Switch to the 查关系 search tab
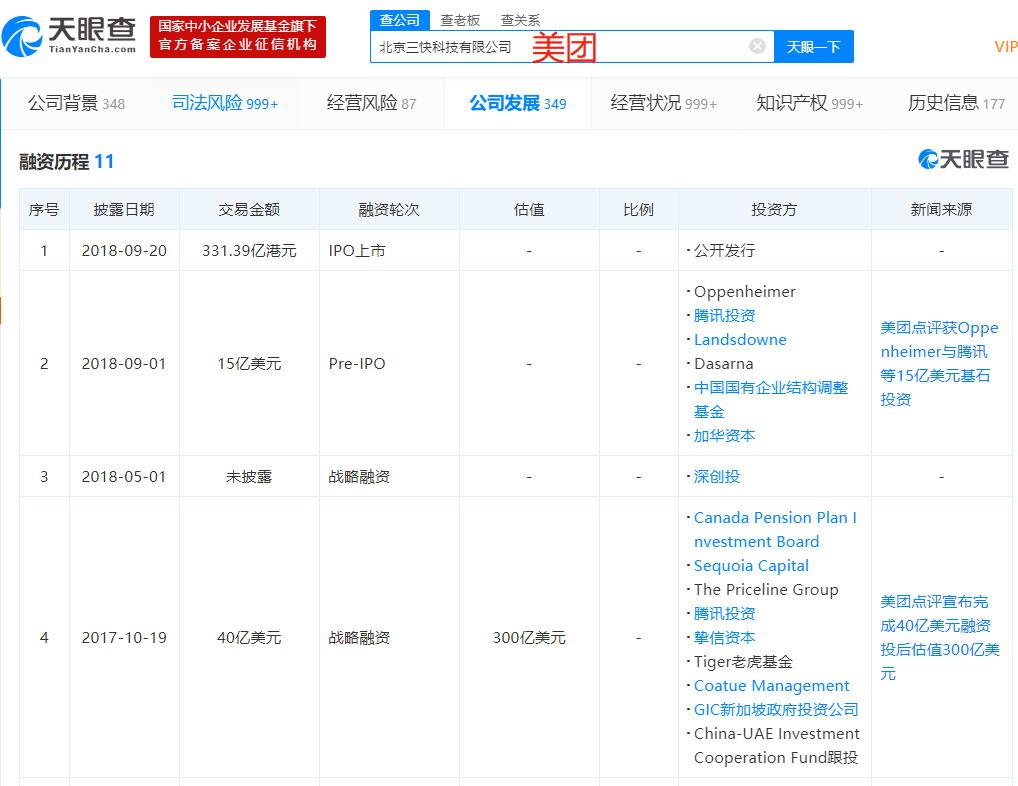1018x786 pixels. (520, 20)
